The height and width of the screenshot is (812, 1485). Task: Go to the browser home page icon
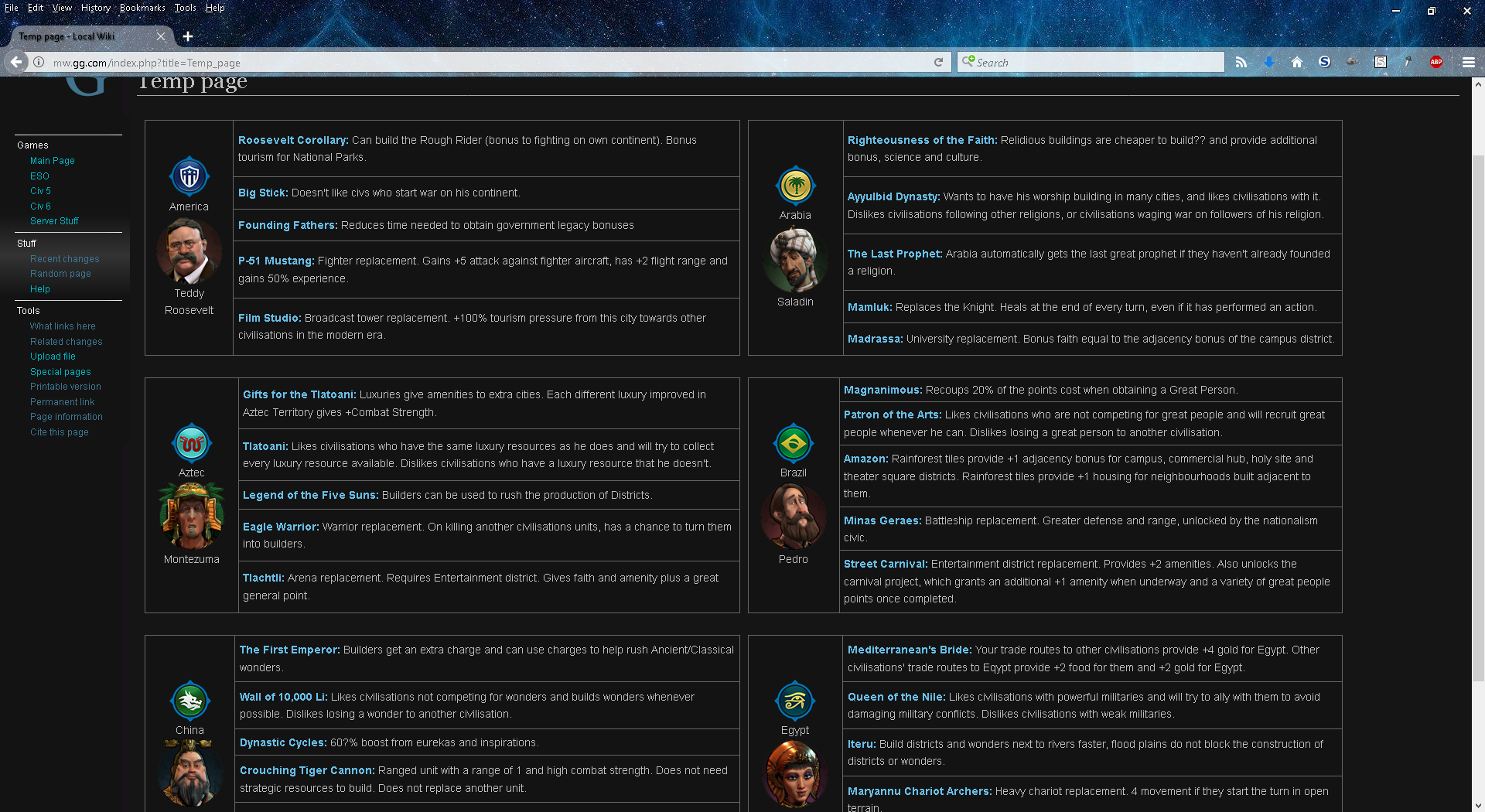1296,63
